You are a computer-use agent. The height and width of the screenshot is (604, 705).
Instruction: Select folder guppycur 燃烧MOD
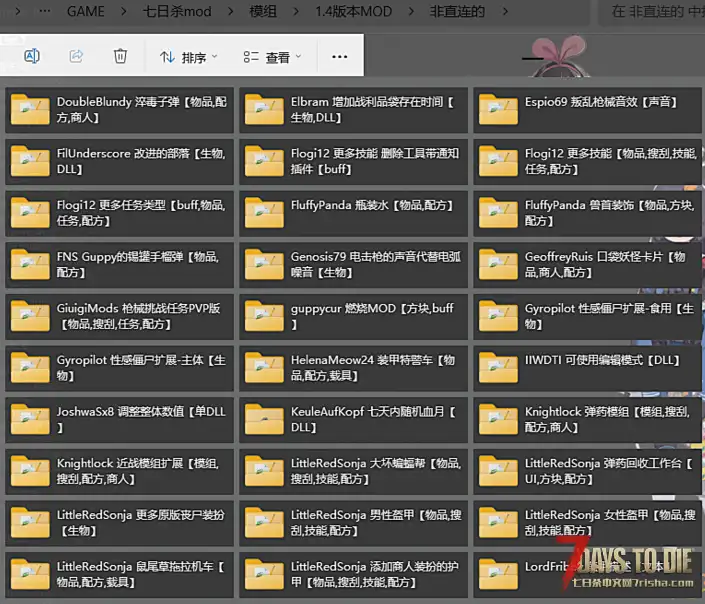click(x=353, y=316)
